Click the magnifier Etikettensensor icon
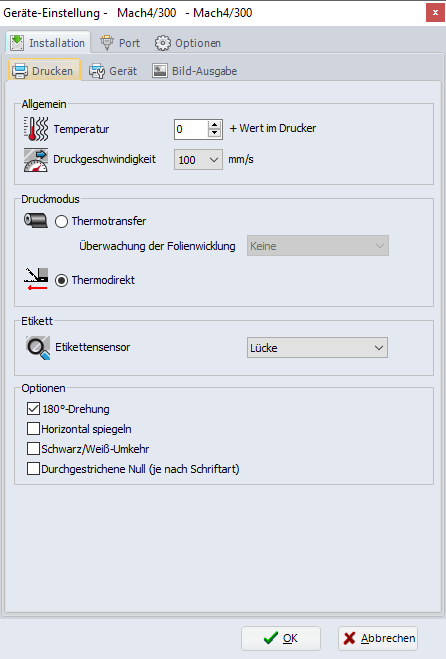Image resolution: width=446 pixels, height=659 pixels. pos(37,348)
